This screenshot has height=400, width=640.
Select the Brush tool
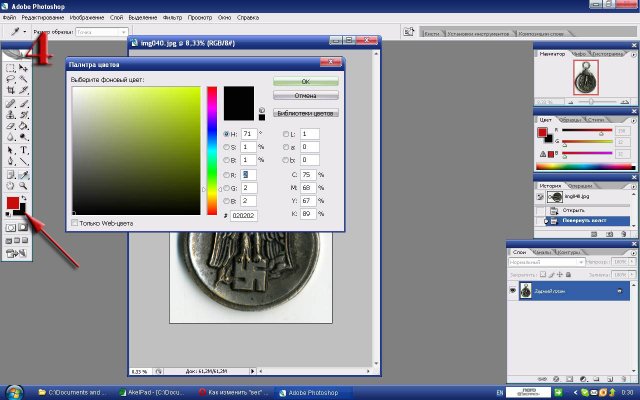click(x=23, y=104)
